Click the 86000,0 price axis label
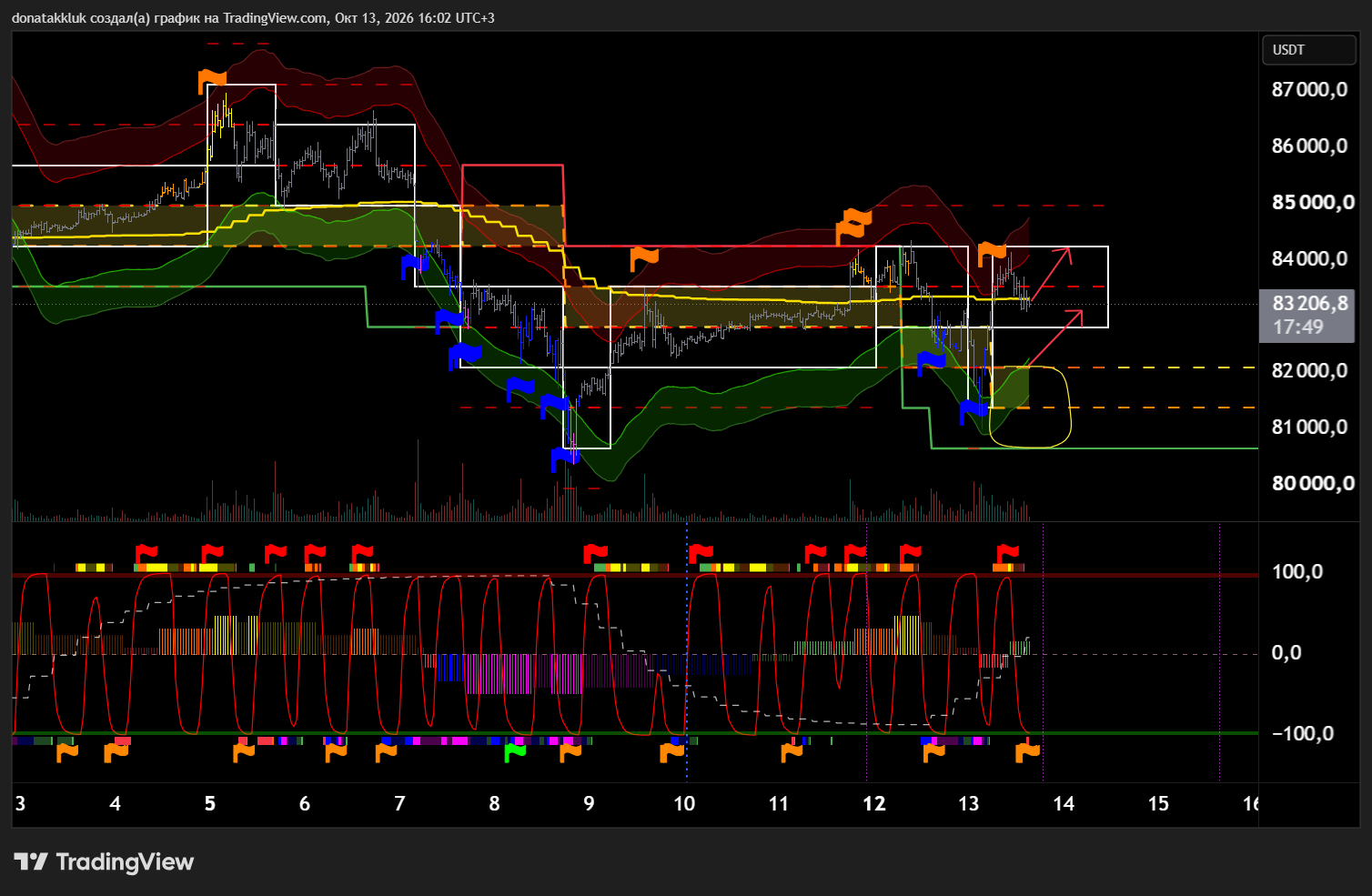Screen dimensions: 1372x896 click(x=1309, y=146)
